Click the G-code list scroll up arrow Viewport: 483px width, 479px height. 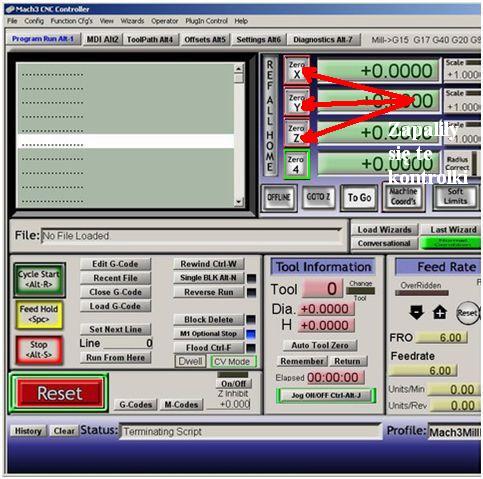pyautogui.click(x=238, y=69)
